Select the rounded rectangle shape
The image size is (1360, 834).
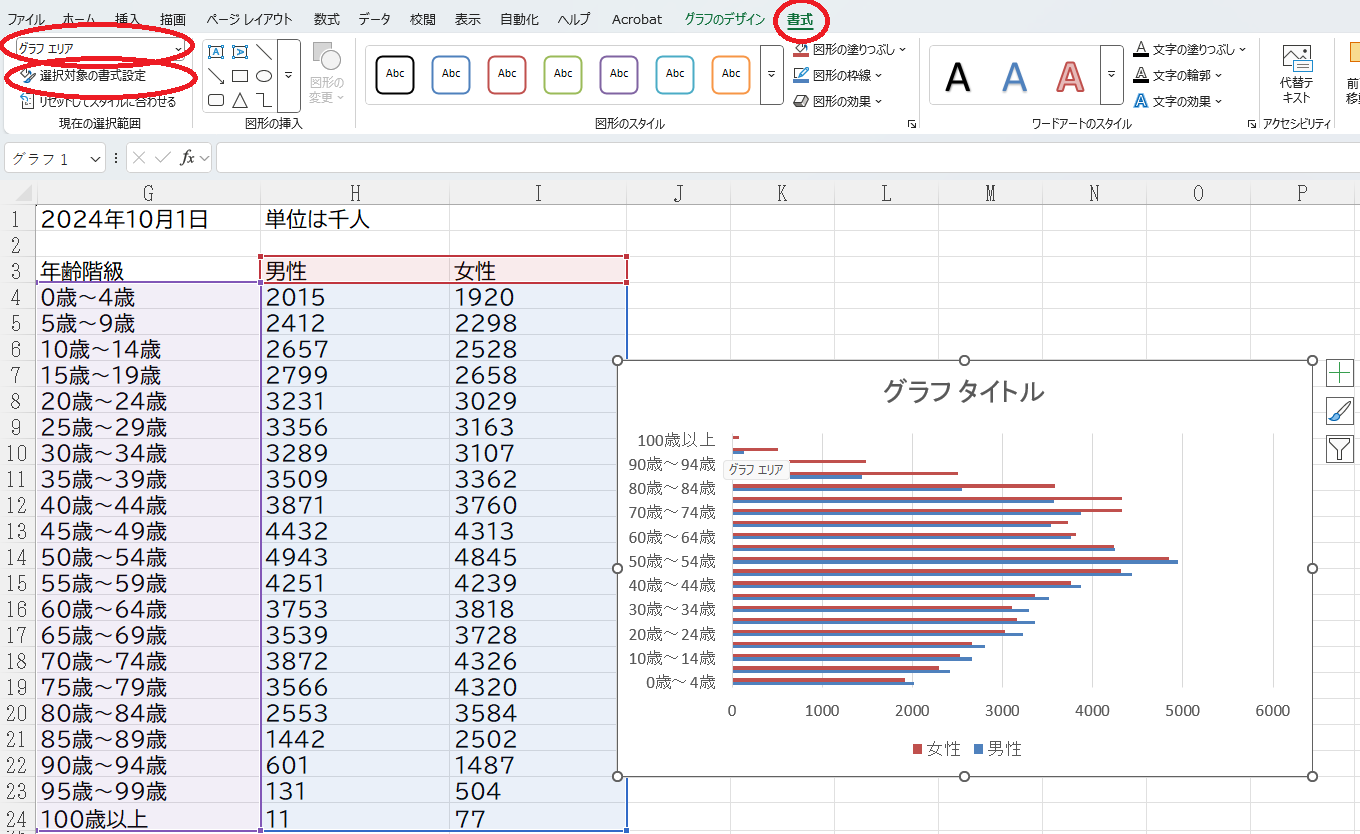coord(216,100)
